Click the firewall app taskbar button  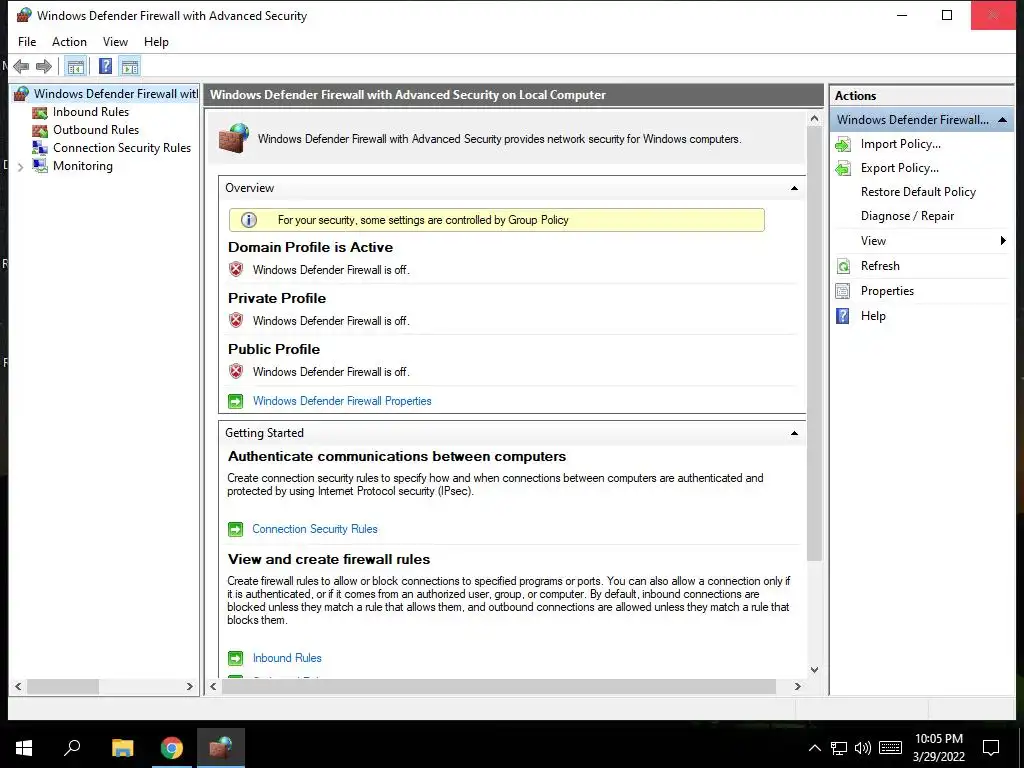click(x=221, y=748)
